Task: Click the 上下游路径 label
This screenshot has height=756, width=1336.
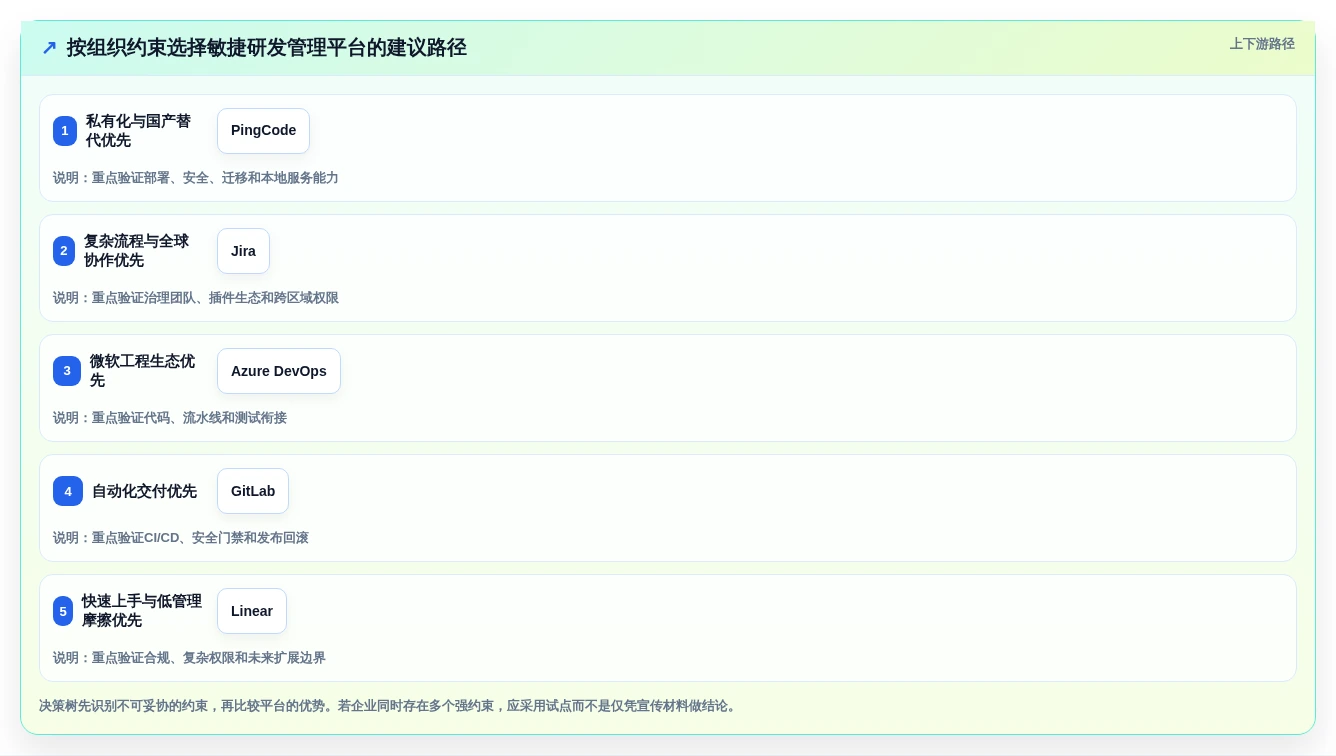Action: click(1262, 44)
